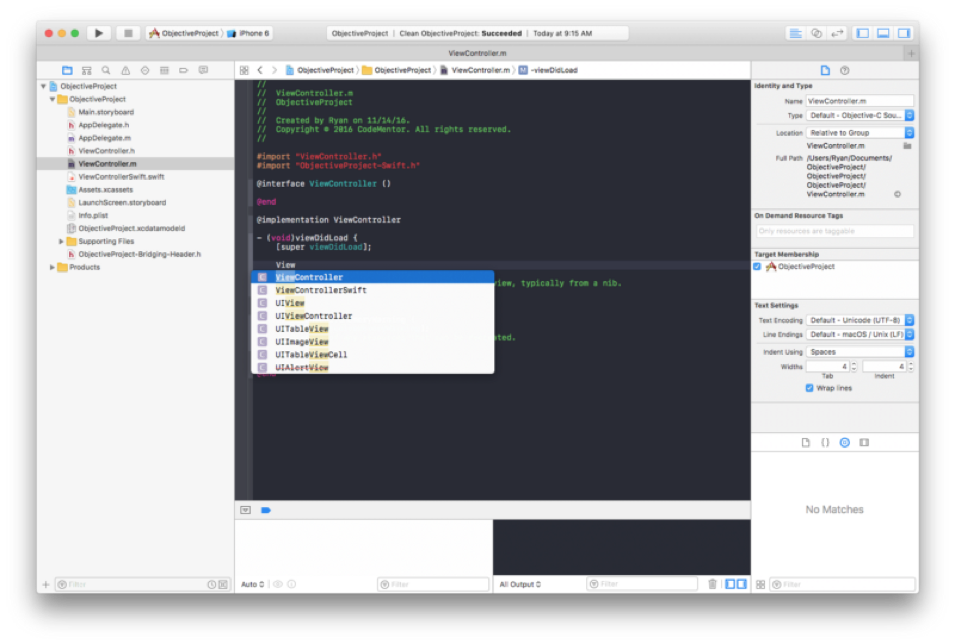955x643 pixels.
Task: Open the Debug navigator
Action: click(x=164, y=71)
